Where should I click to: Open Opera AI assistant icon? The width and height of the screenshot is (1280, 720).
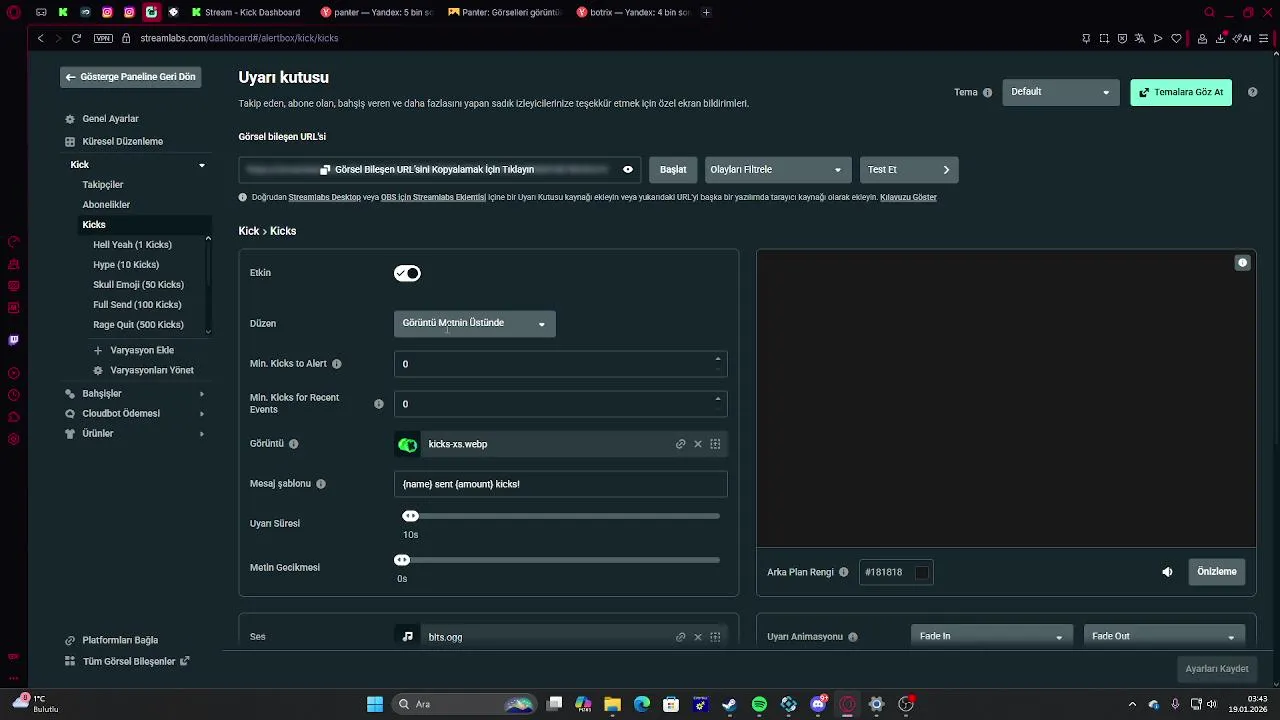tap(1244, 38)
